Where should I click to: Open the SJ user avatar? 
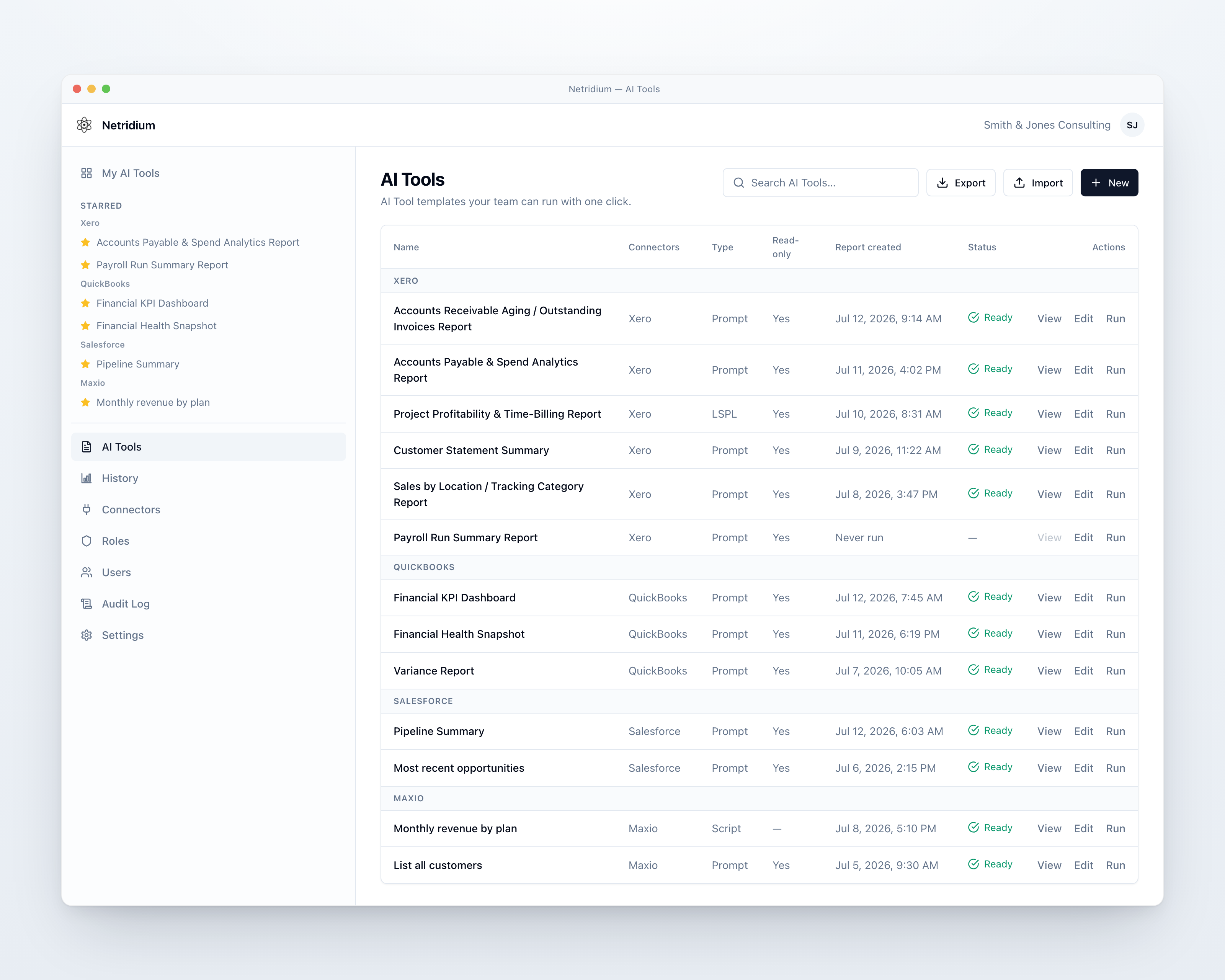1132,125
